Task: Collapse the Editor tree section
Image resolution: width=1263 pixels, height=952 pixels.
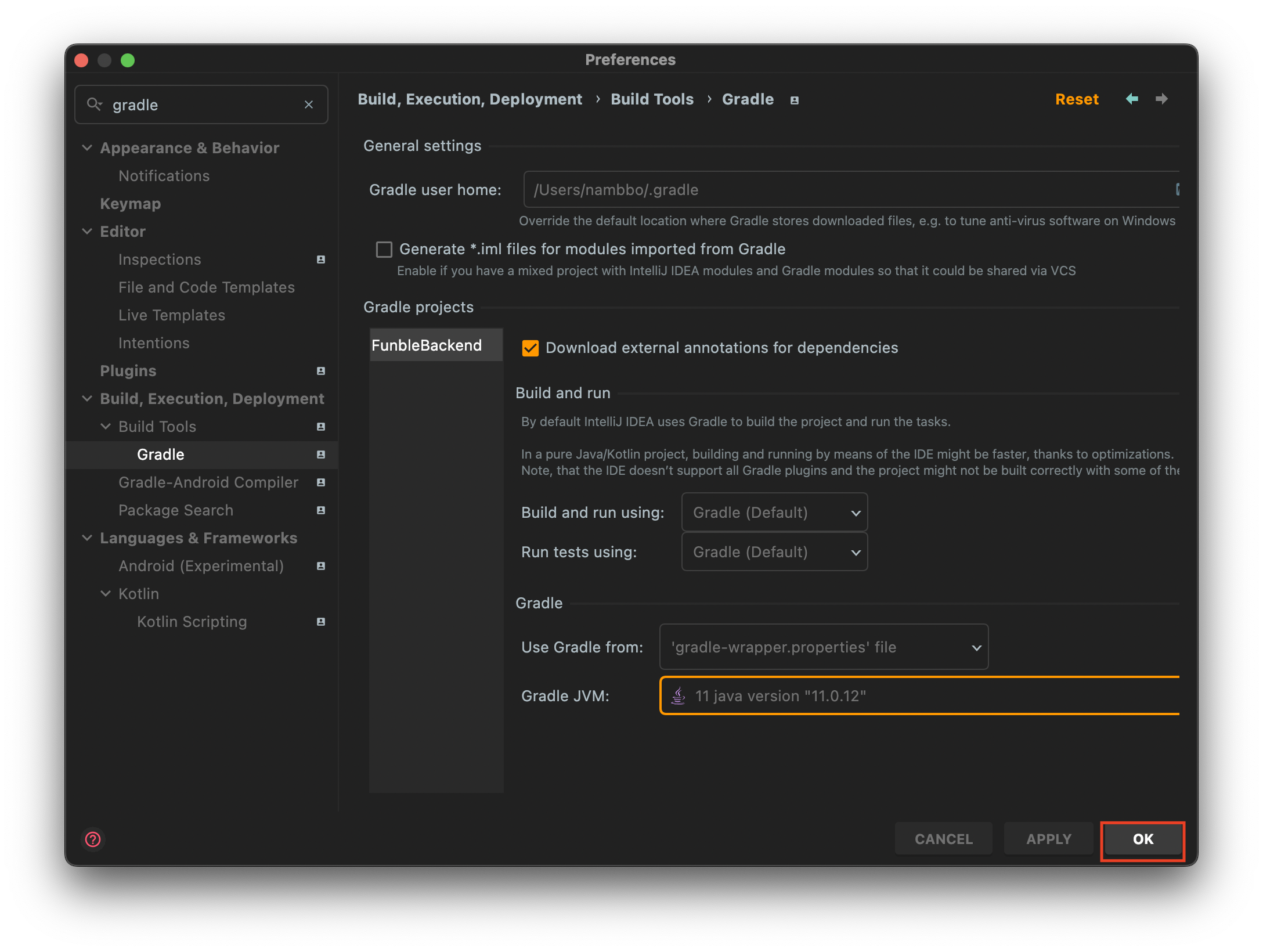Action: (87, 232)
